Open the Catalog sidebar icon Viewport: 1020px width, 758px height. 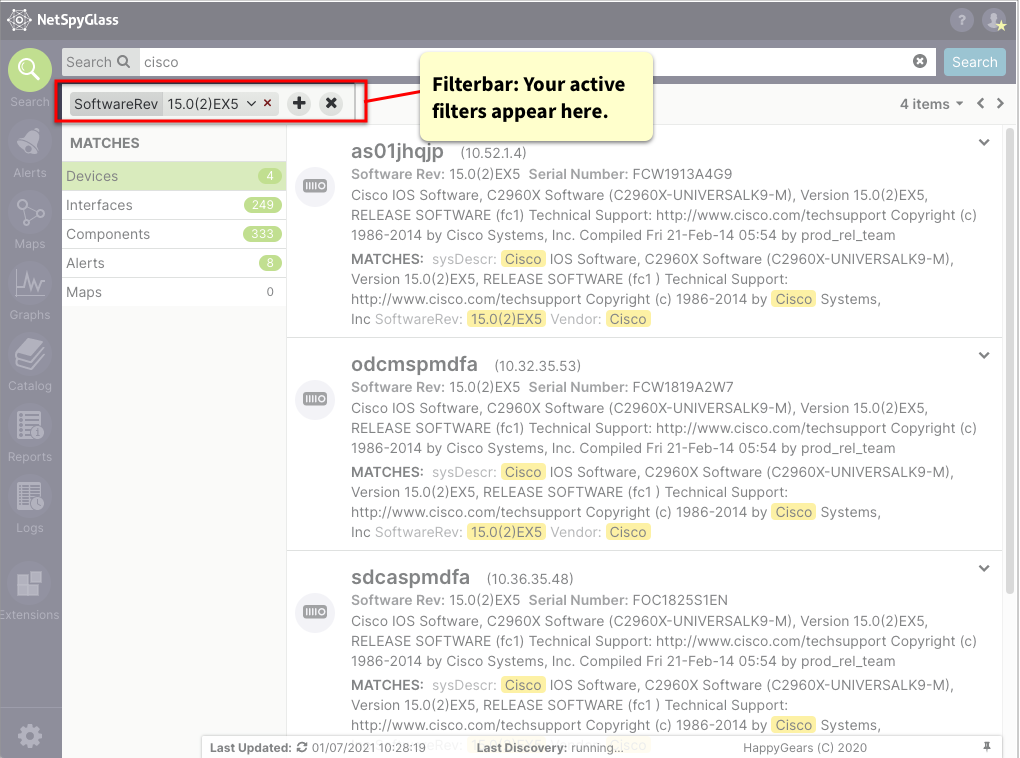point(29,355)
